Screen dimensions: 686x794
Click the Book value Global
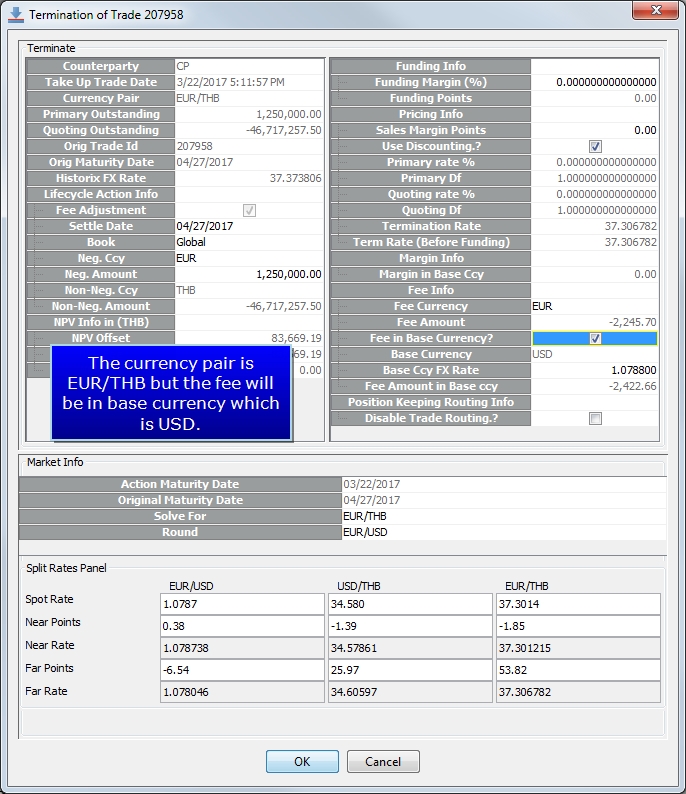coord(249,242)
